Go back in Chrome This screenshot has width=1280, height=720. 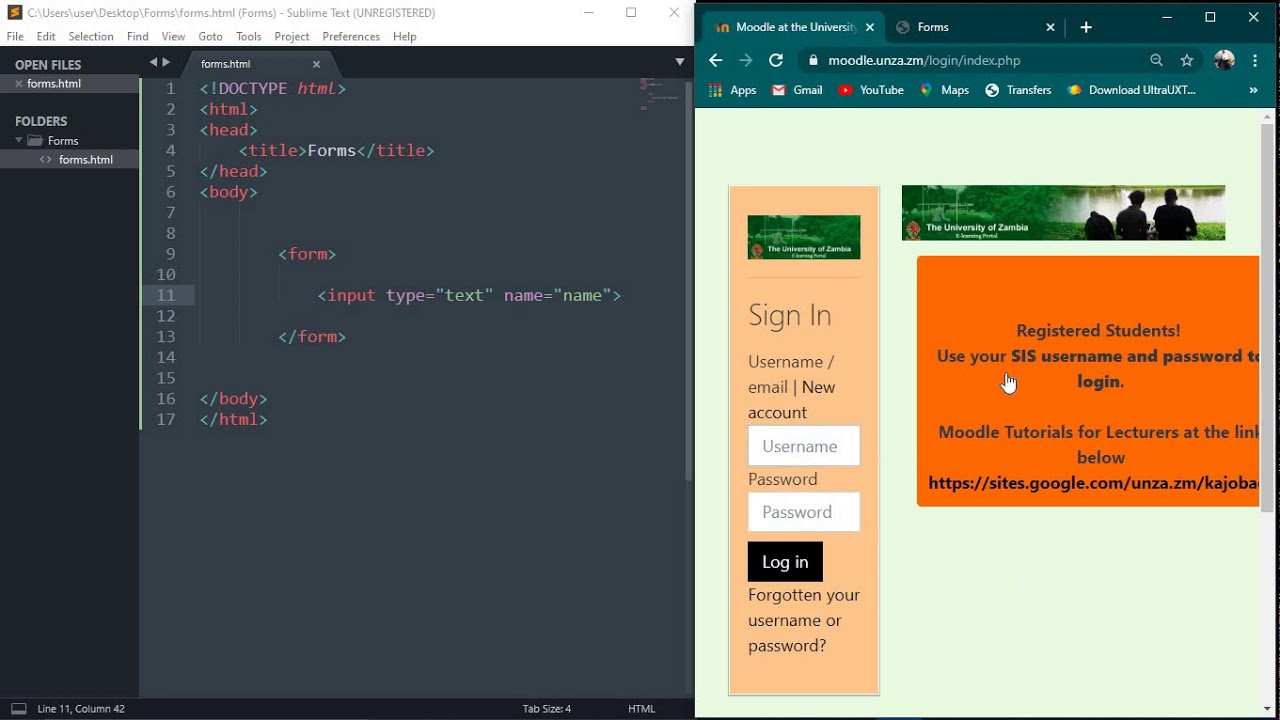(715, 60)
